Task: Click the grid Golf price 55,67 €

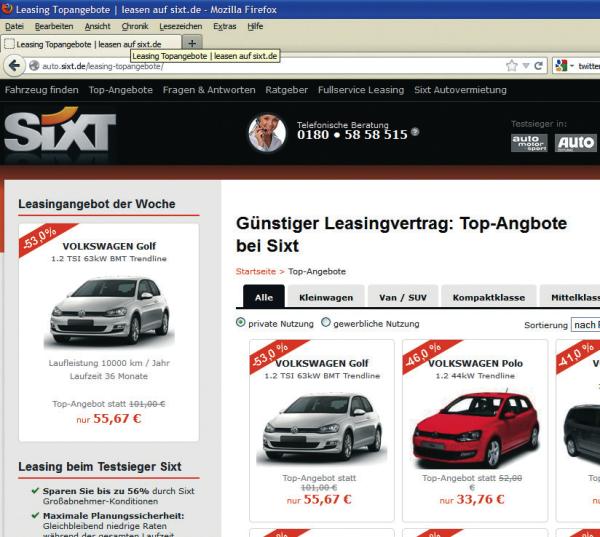Action: [x=327, y=499]
